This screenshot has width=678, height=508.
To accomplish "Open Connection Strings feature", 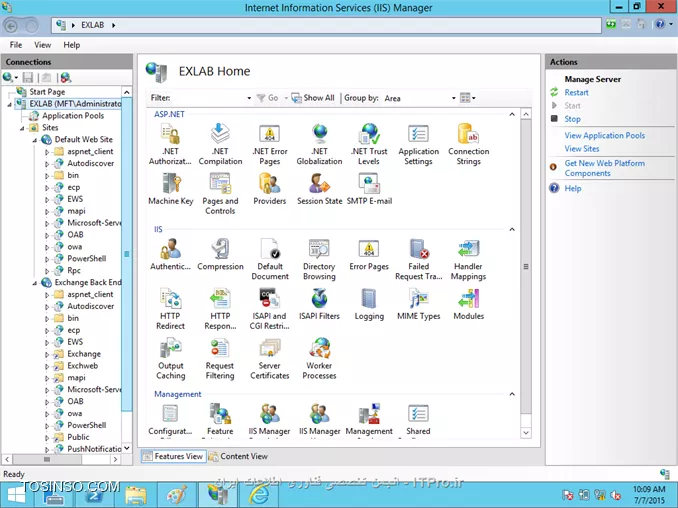I will pos(469,144).
